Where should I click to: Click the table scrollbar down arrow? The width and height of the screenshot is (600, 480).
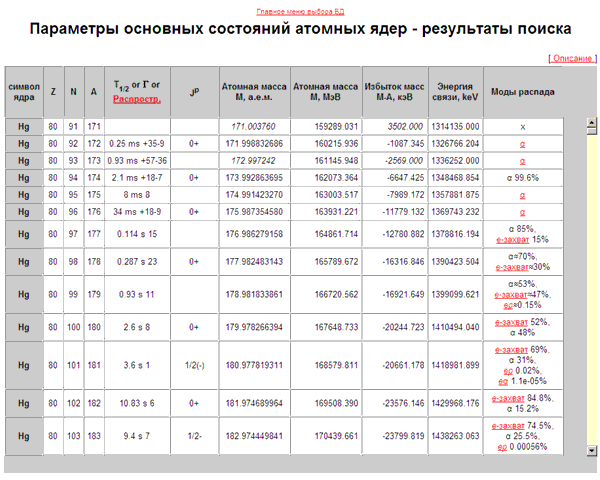(x=592, y=451)
